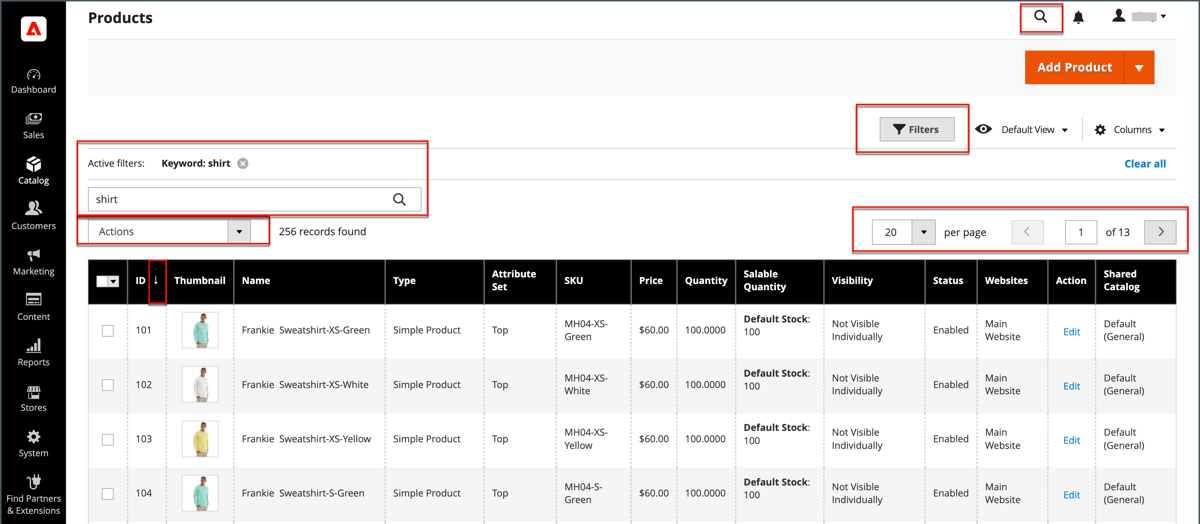Open the Dashboard from the sidebar
This screenshot has height=524, width=1200.
coord(33,81)
